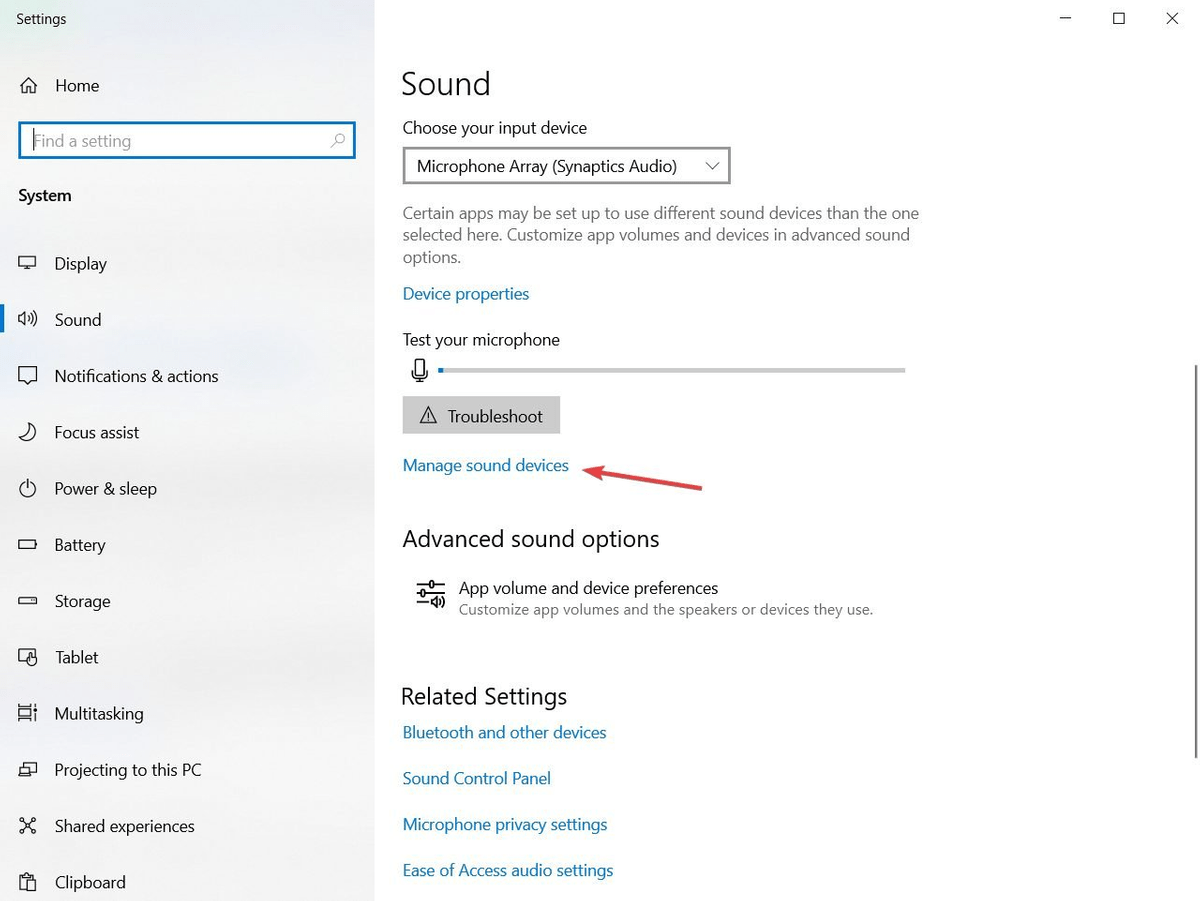Open Notifications & actions settings
The width and height of the screenshot is (1200, 901).
[136, 376]
